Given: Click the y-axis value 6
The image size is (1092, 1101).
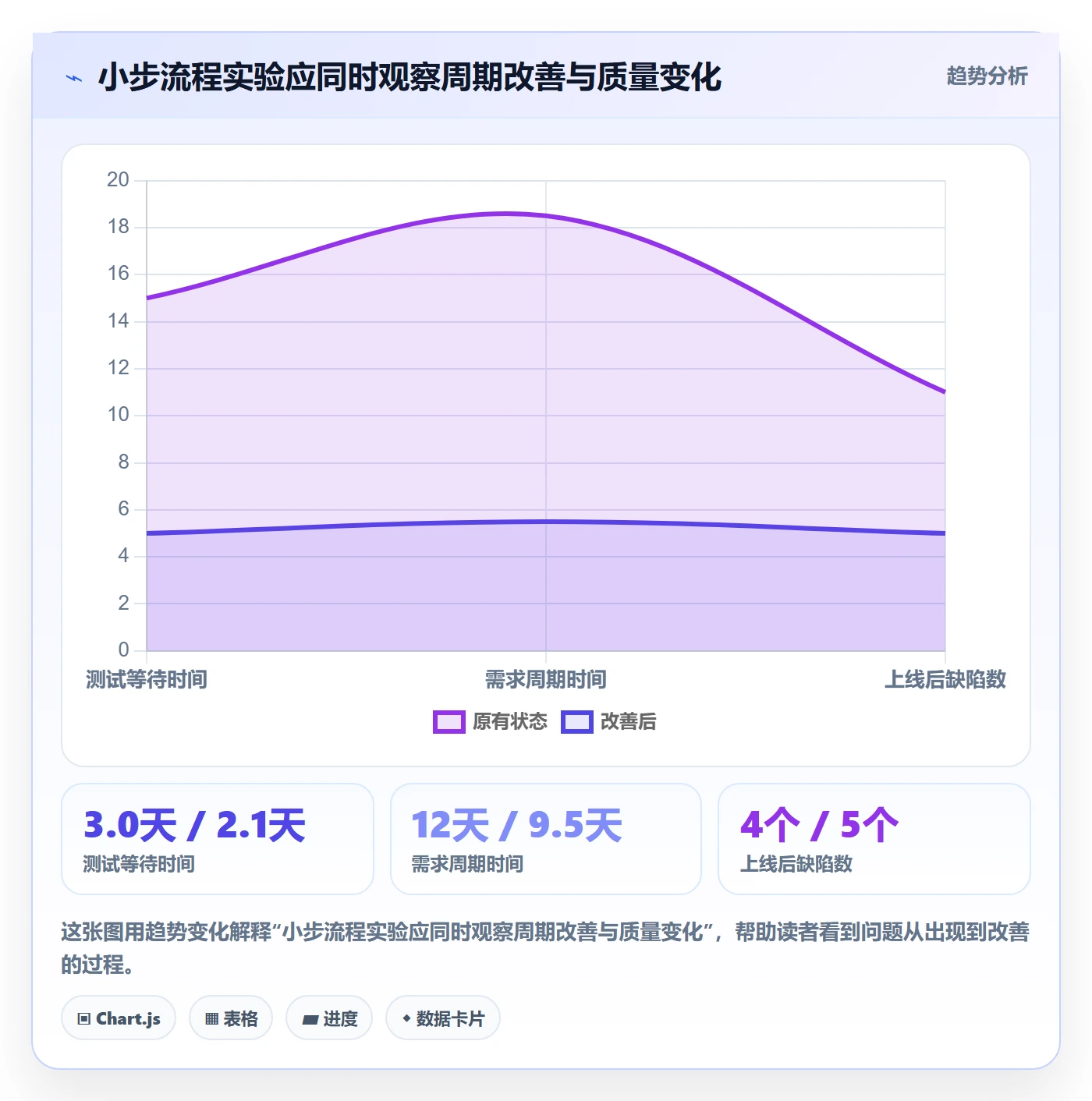Looking at the screenshot, I should (x=123, y=509).
